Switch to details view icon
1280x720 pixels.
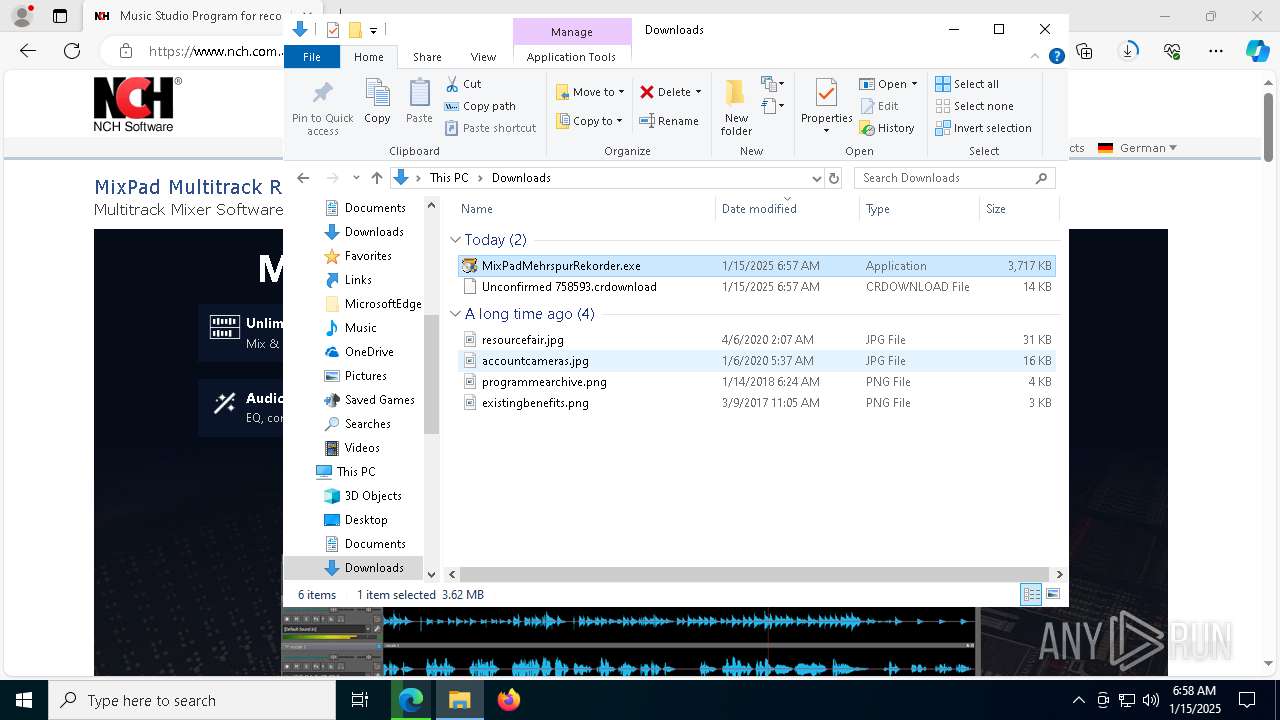click(x=1031, y=595)
